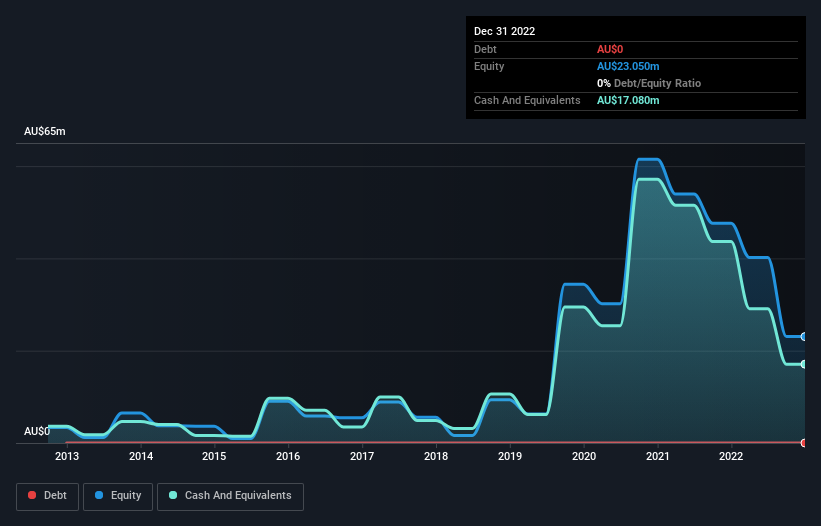This screenshot has height=526, width=821.
Task: Click the Debt tooltip row label
Action: [485, 49]
